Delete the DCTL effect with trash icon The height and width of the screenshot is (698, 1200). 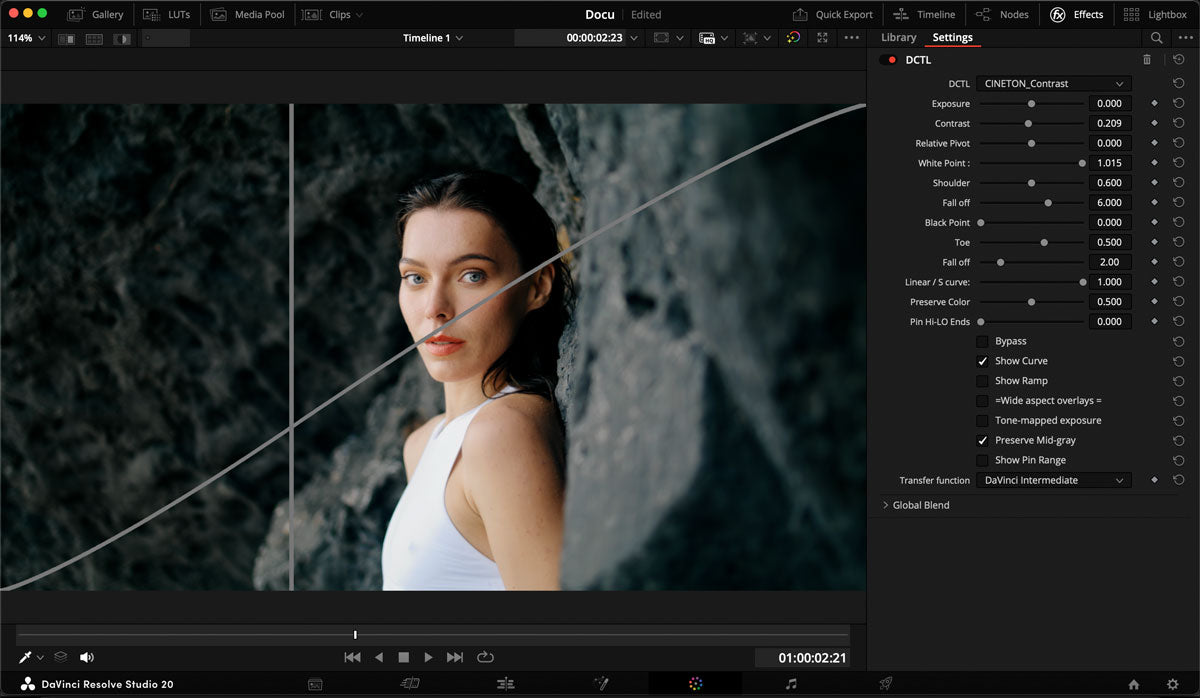[x=1147, y=60]
